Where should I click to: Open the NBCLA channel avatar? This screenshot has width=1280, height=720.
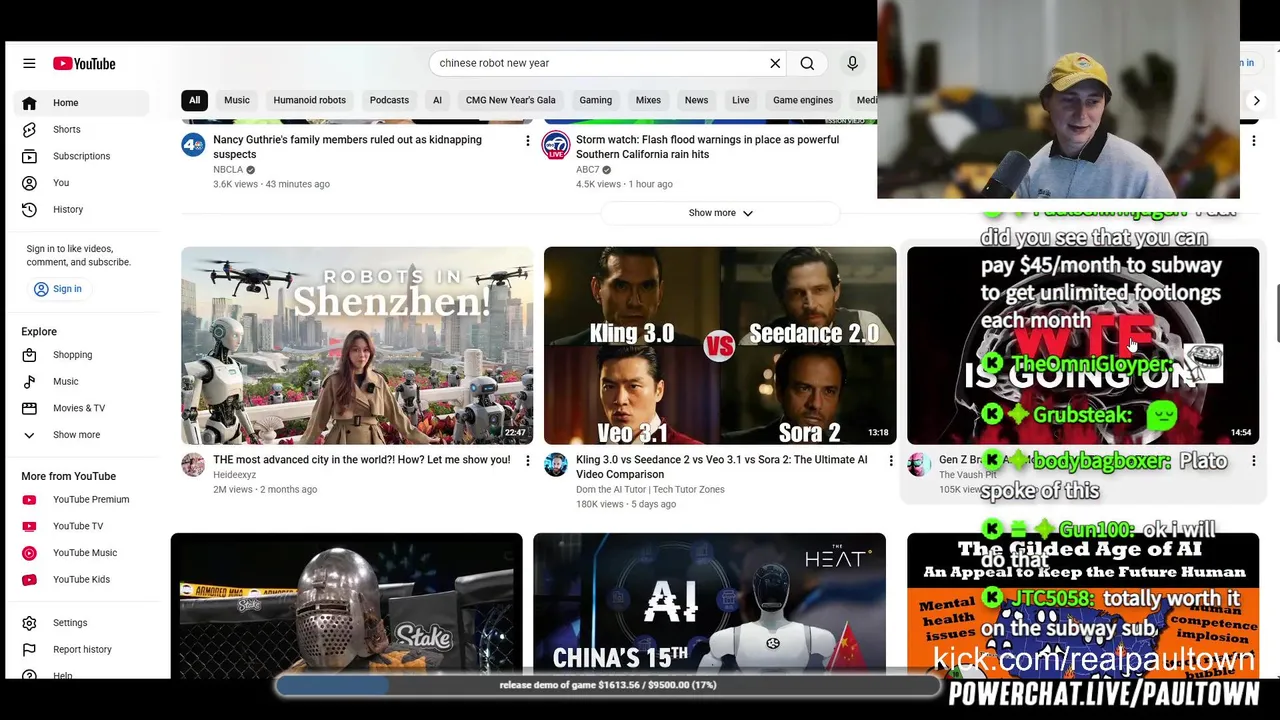pyautogui.click(x=193, y=145)
